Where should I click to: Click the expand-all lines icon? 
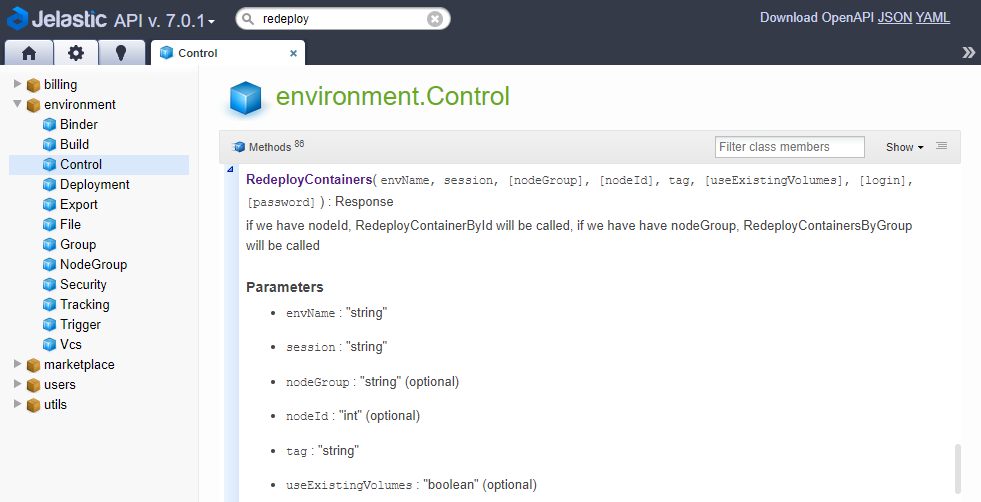point(942,146)
